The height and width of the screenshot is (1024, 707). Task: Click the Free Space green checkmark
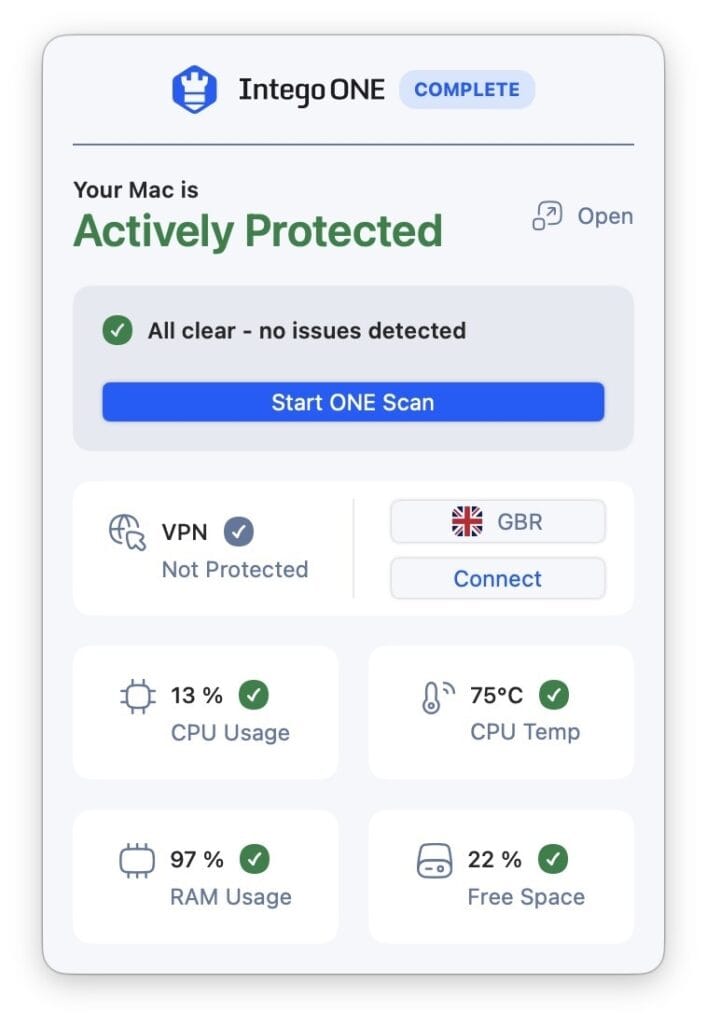(x=553, y=858)
